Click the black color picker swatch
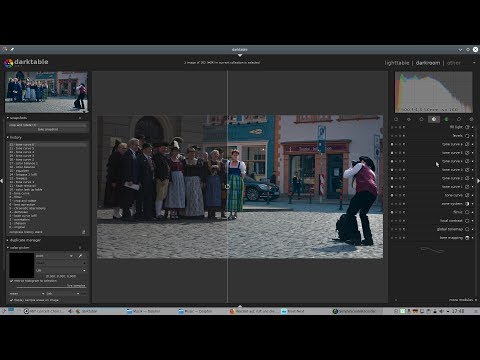 pyautogui.click(x=22, y=265)
